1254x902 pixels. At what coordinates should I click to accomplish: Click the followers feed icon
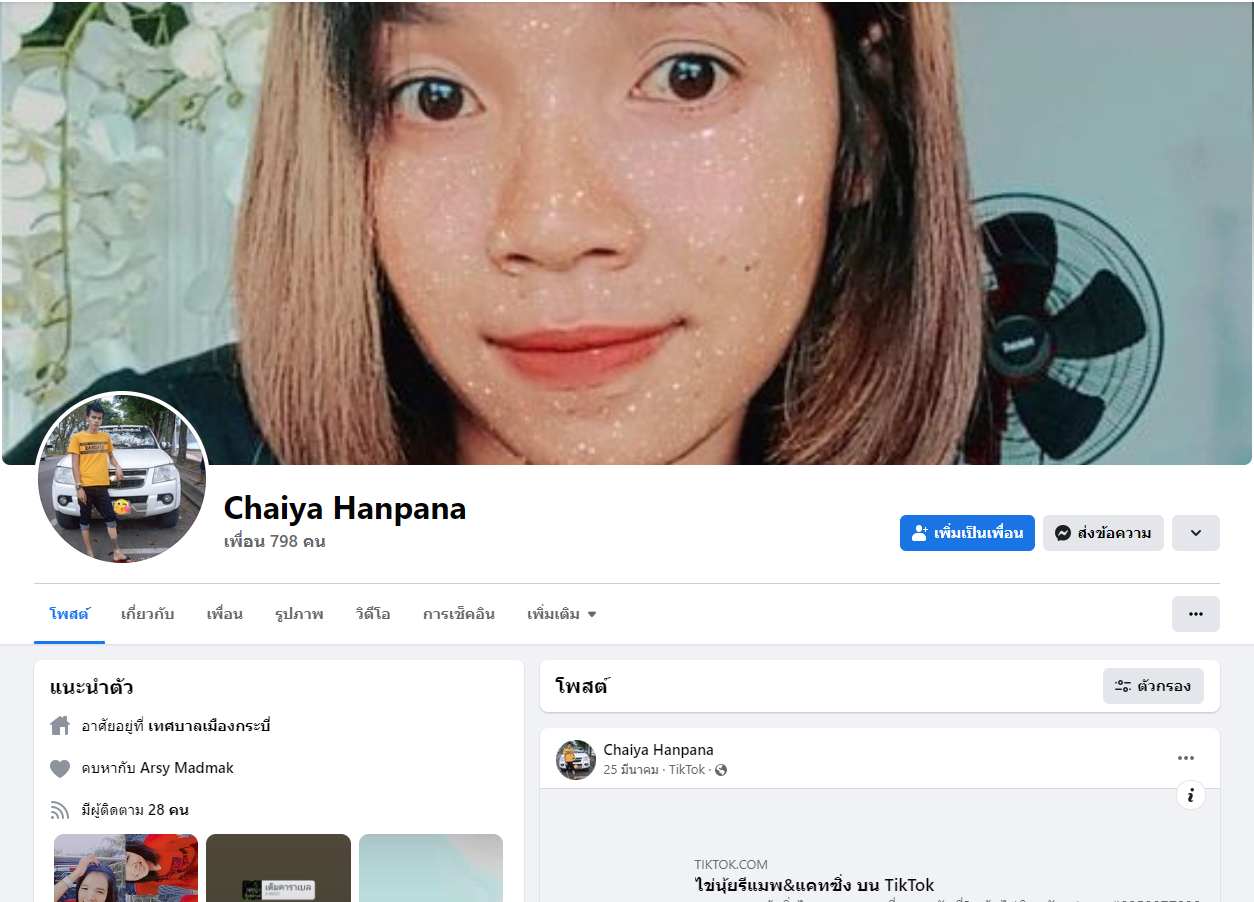click(60, 810)
